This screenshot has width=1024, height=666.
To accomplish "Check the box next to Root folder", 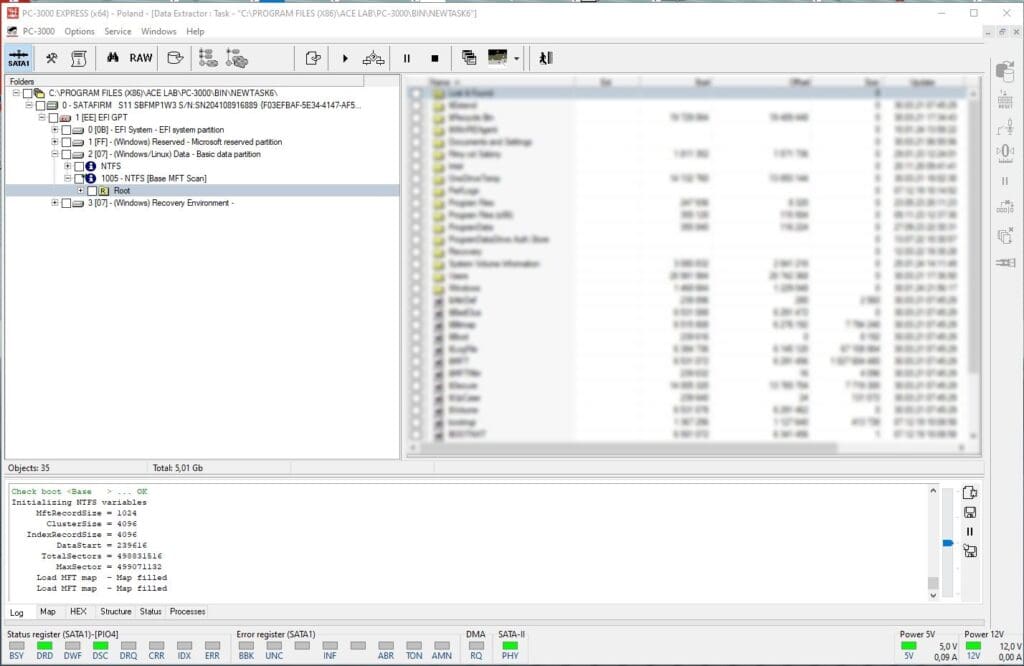I will point(92,190).
